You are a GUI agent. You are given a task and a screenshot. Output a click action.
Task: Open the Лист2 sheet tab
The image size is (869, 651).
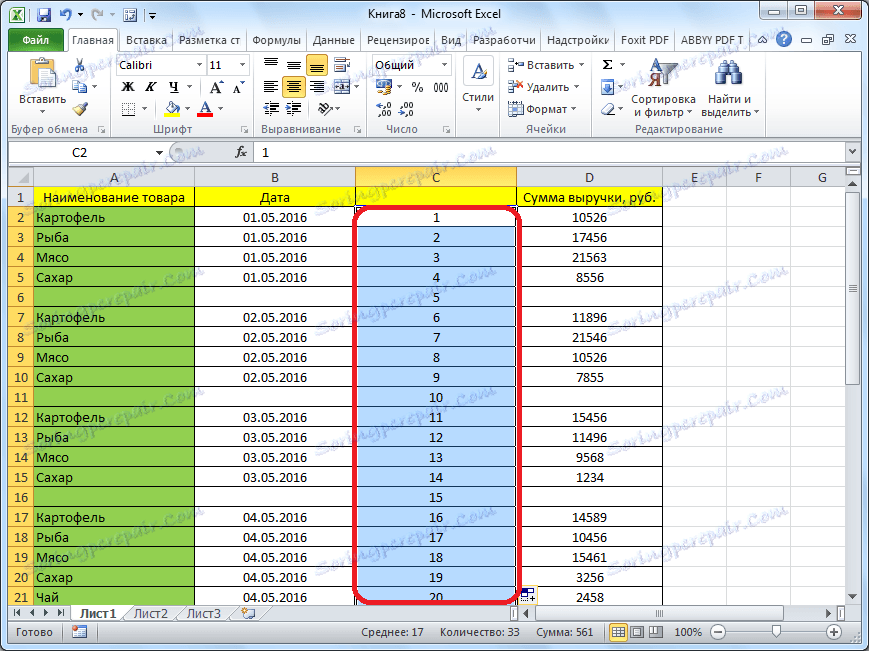point(151,613)
